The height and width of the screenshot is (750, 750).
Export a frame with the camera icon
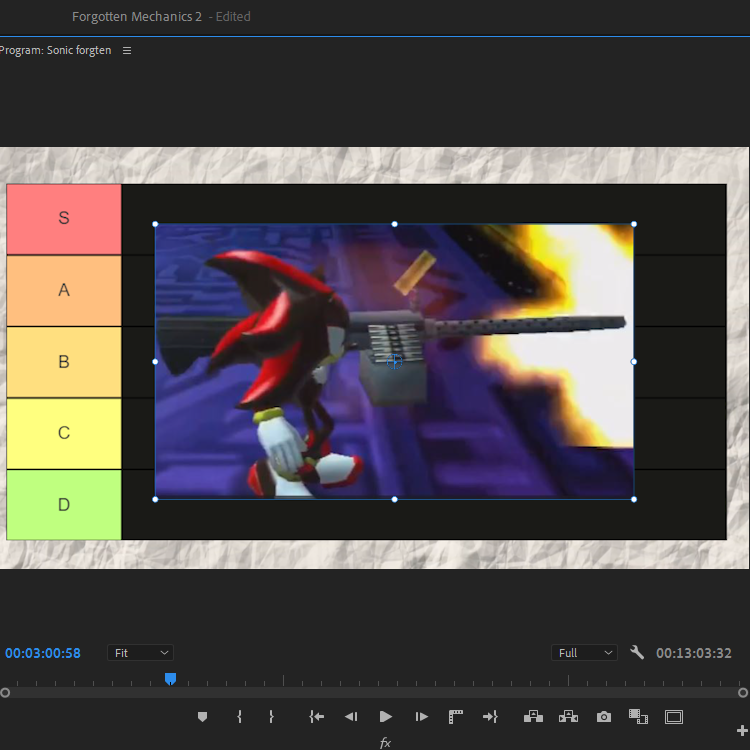[604, 717]
